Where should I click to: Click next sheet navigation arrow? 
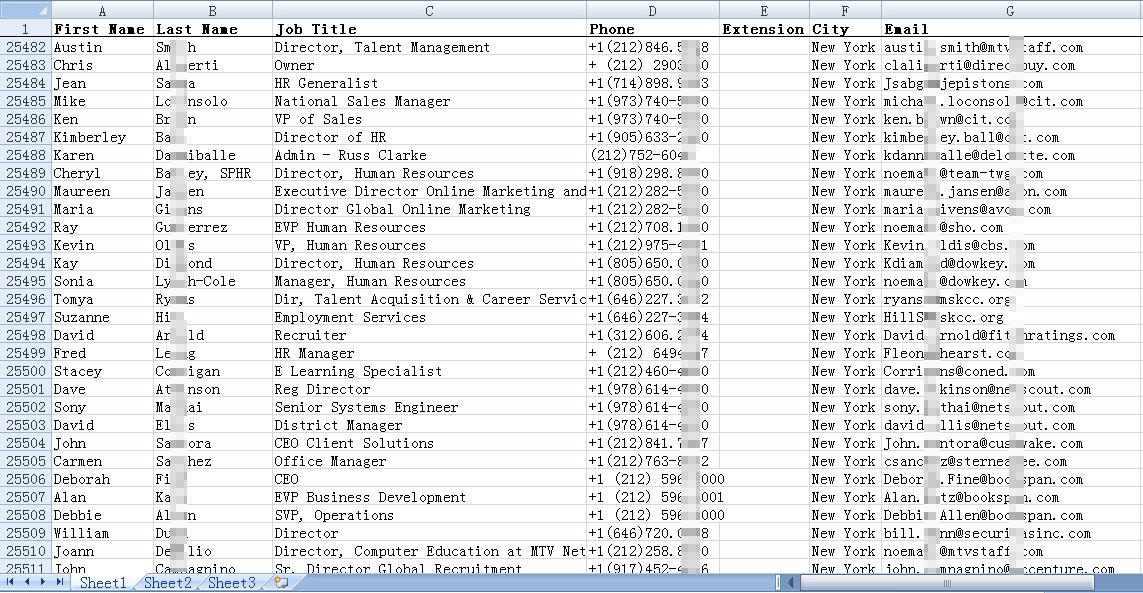coord(43,582)
